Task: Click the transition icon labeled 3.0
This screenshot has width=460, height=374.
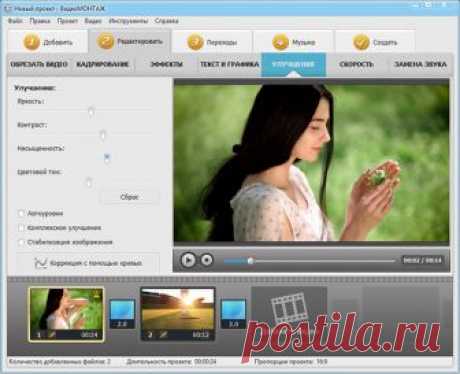Action: (x=233, y=314)
